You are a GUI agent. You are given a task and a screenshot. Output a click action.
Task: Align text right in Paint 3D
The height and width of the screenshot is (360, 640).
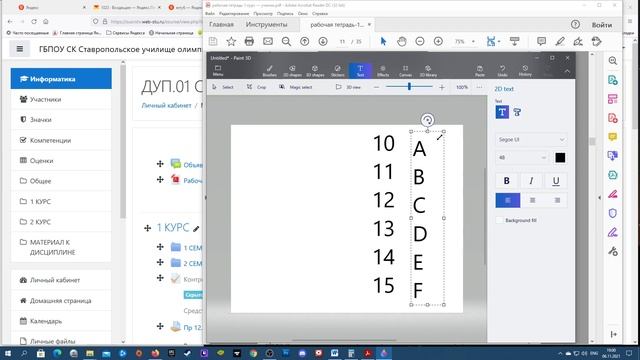tap(557, 200)
